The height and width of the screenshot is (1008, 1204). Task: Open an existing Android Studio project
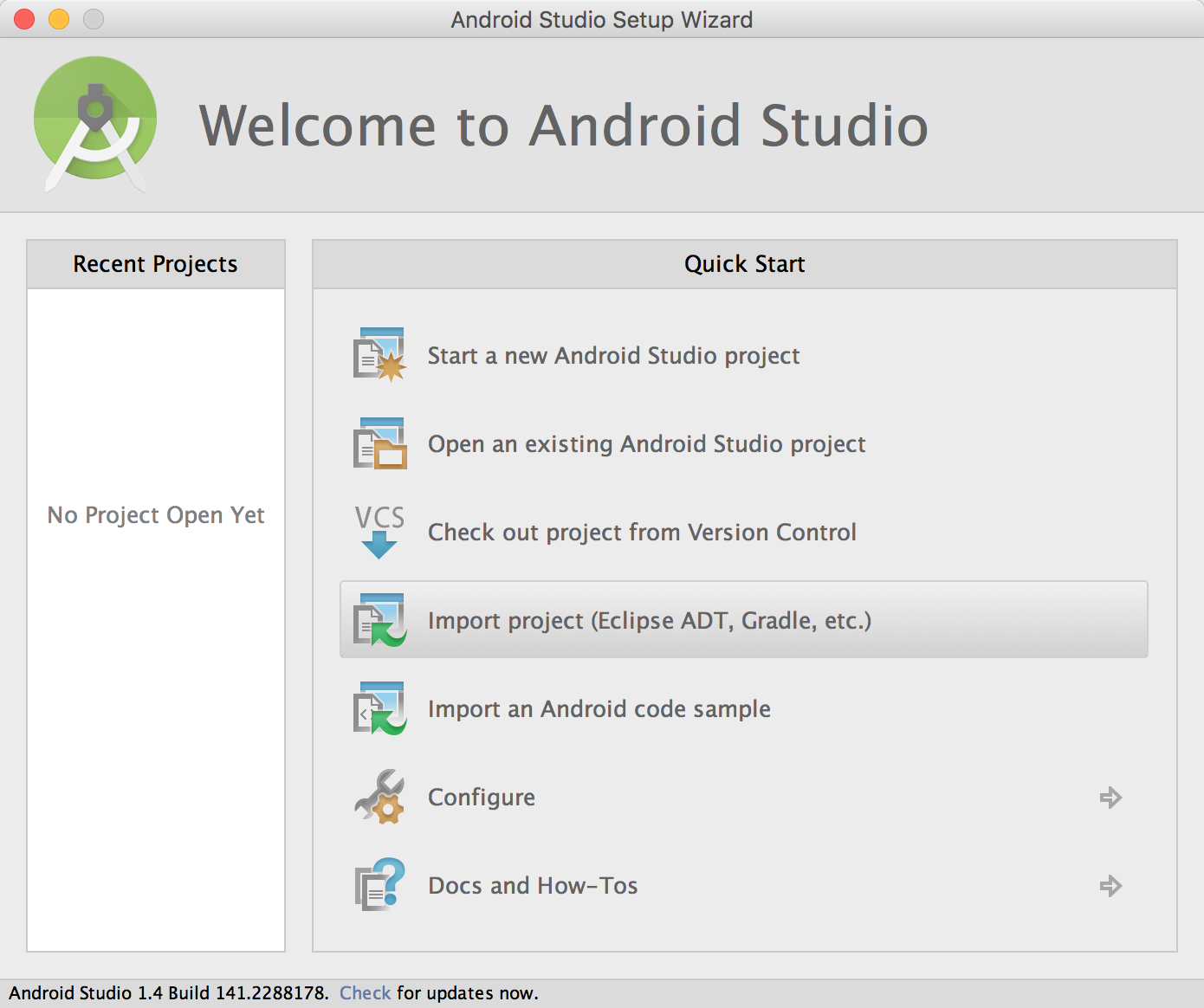tap(744, 443)
